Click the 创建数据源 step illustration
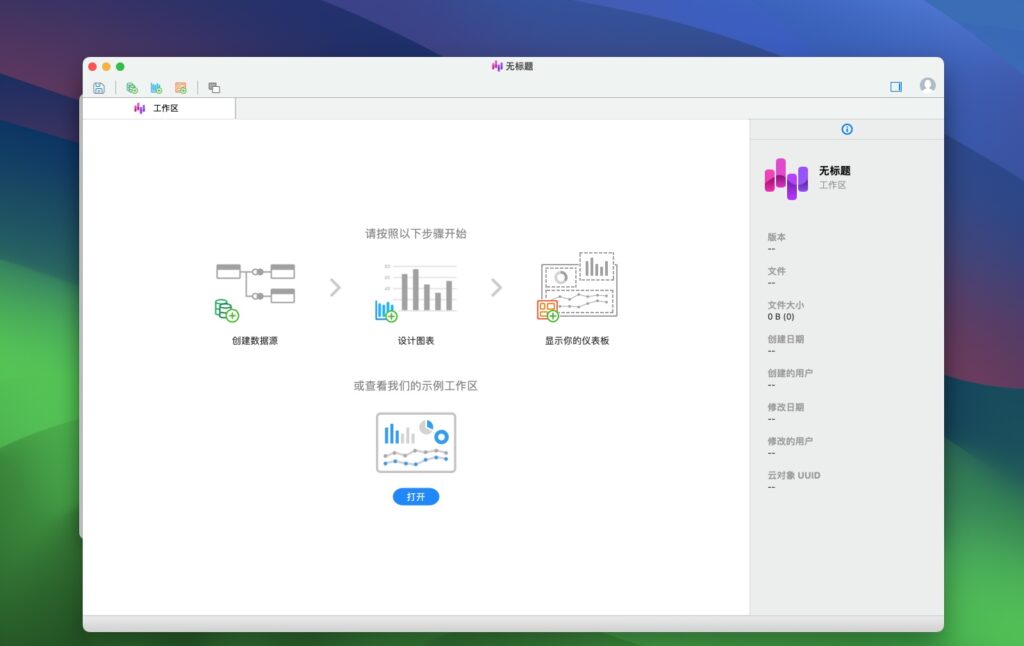 253,288
